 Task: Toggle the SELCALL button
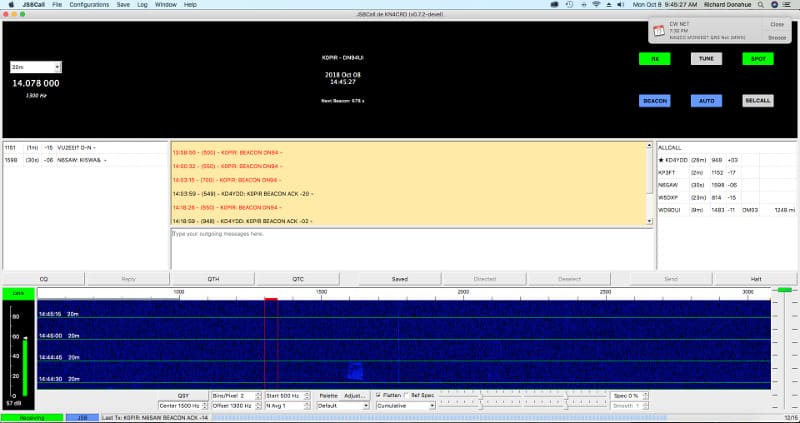[x=758, y=101]
